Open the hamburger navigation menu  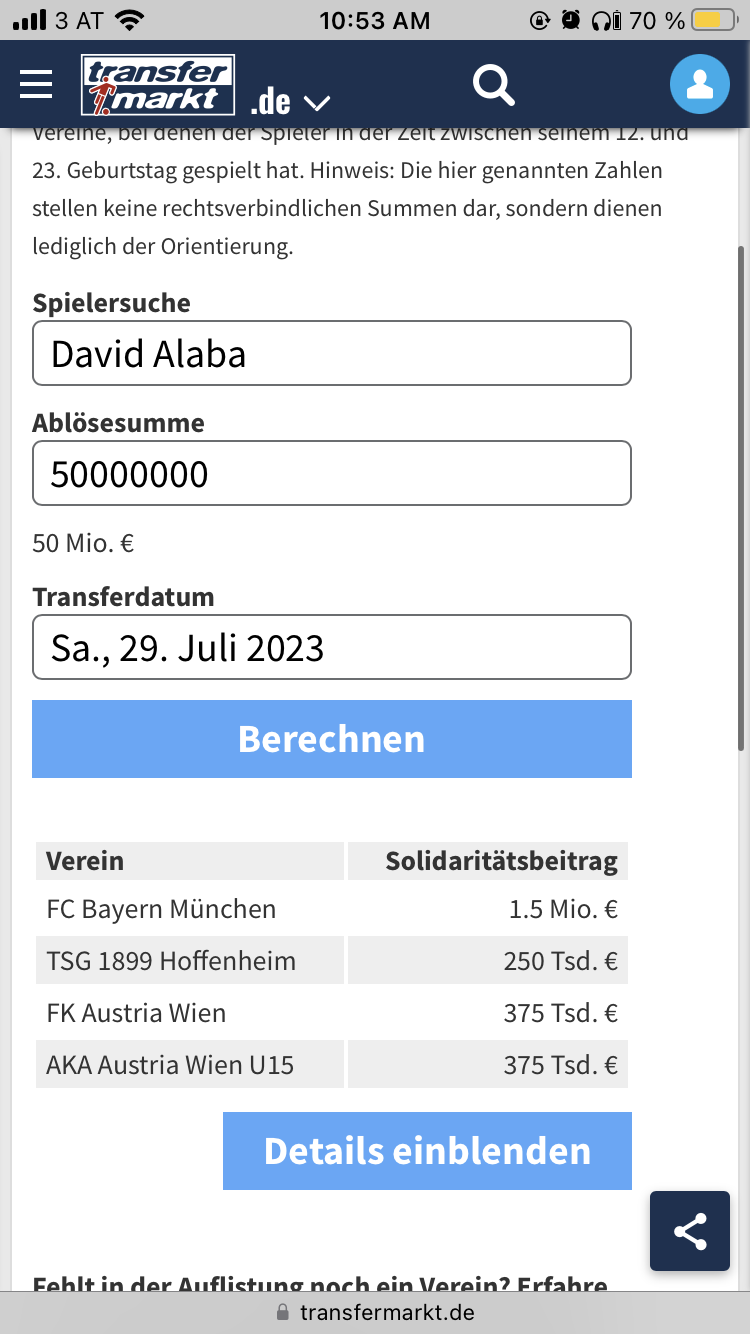point(36,84)
